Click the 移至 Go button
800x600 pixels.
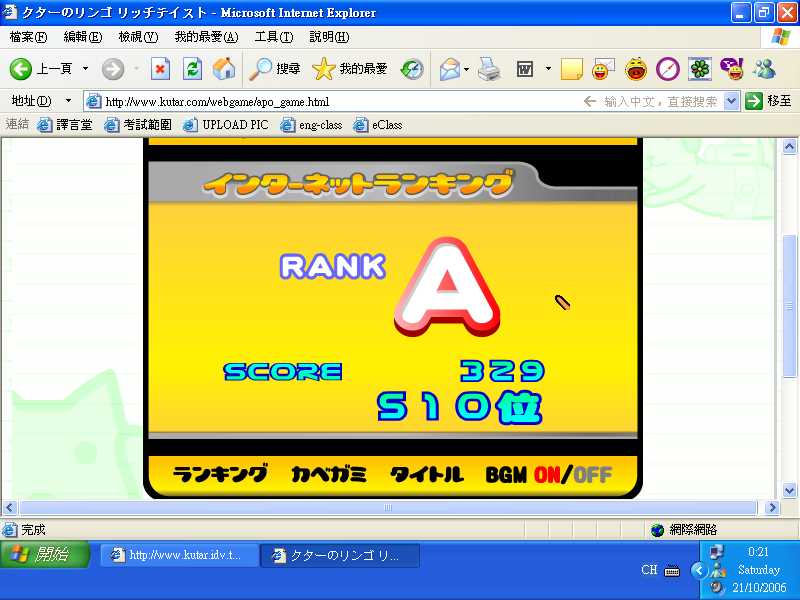point(769,101)
